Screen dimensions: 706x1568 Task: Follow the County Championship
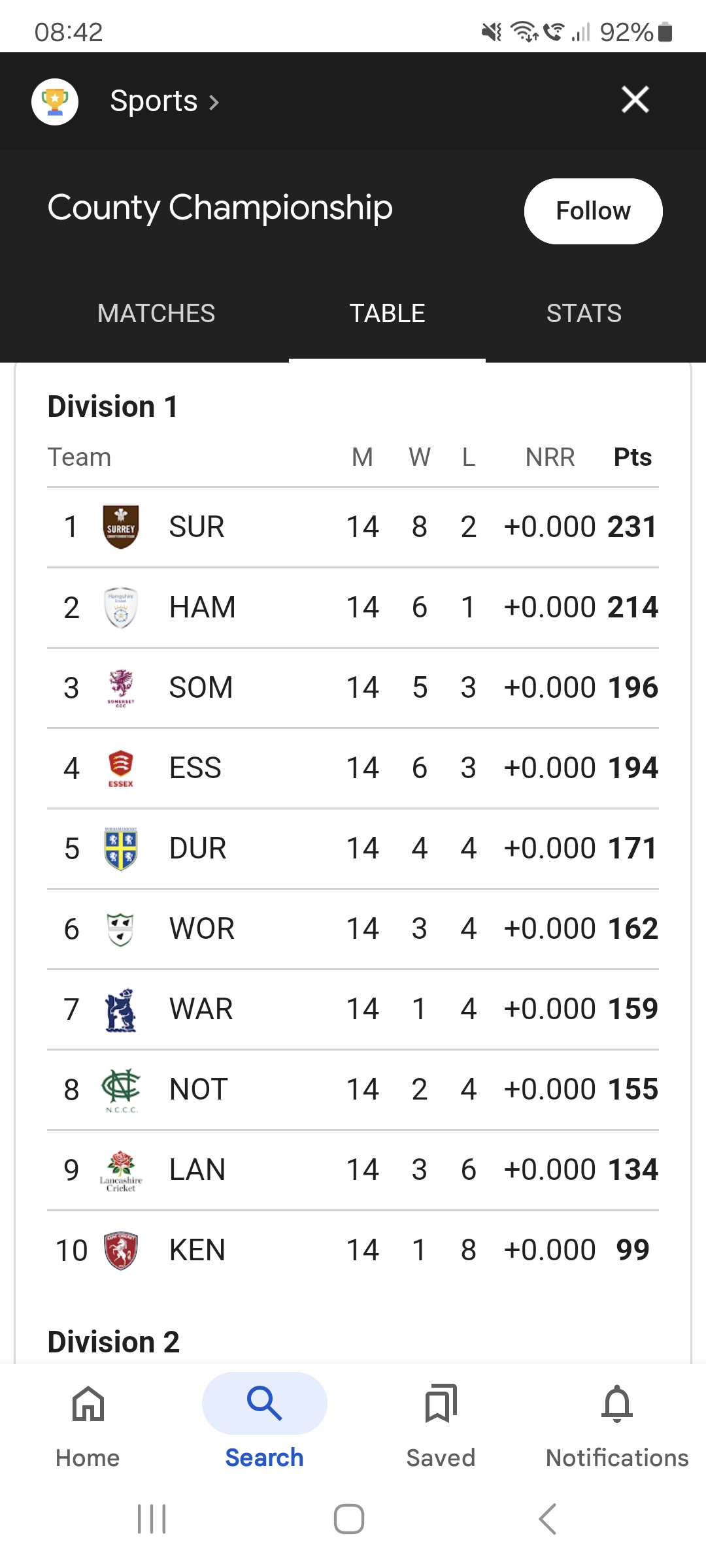pos(593,211)
